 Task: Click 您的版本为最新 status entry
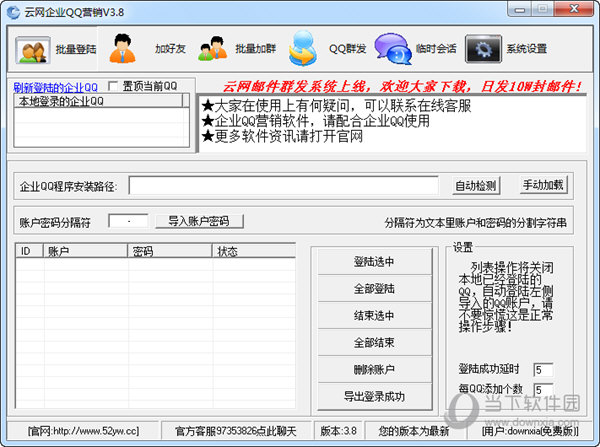click(x=414, y=431)
